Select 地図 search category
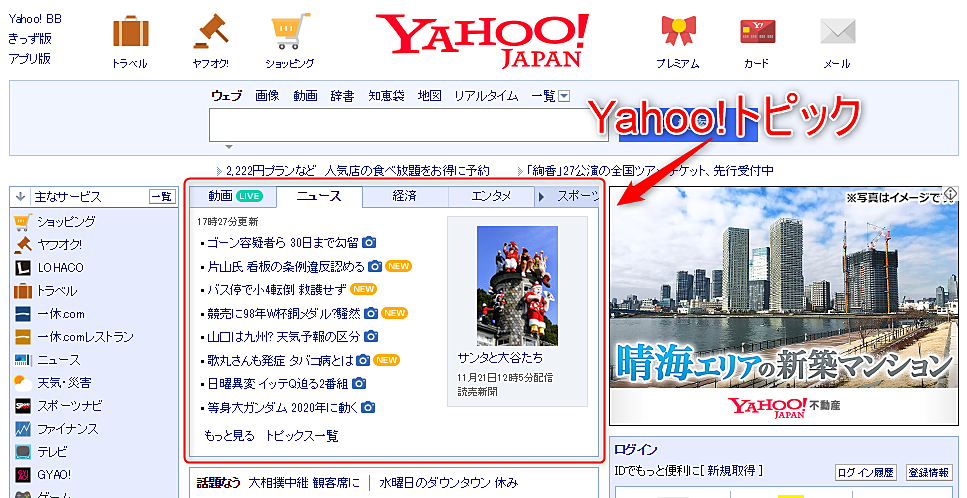This screenshot has width=967, height=498. pyautogui.click(x=429, y=96)
